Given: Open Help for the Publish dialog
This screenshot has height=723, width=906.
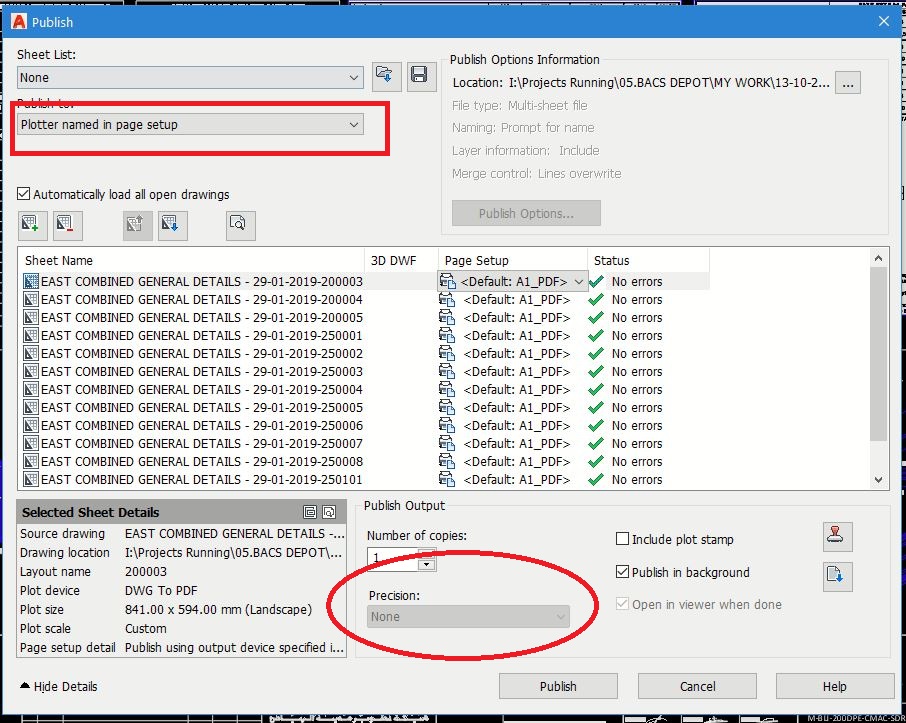Looking at the screenshot, I should click(835, 686).
